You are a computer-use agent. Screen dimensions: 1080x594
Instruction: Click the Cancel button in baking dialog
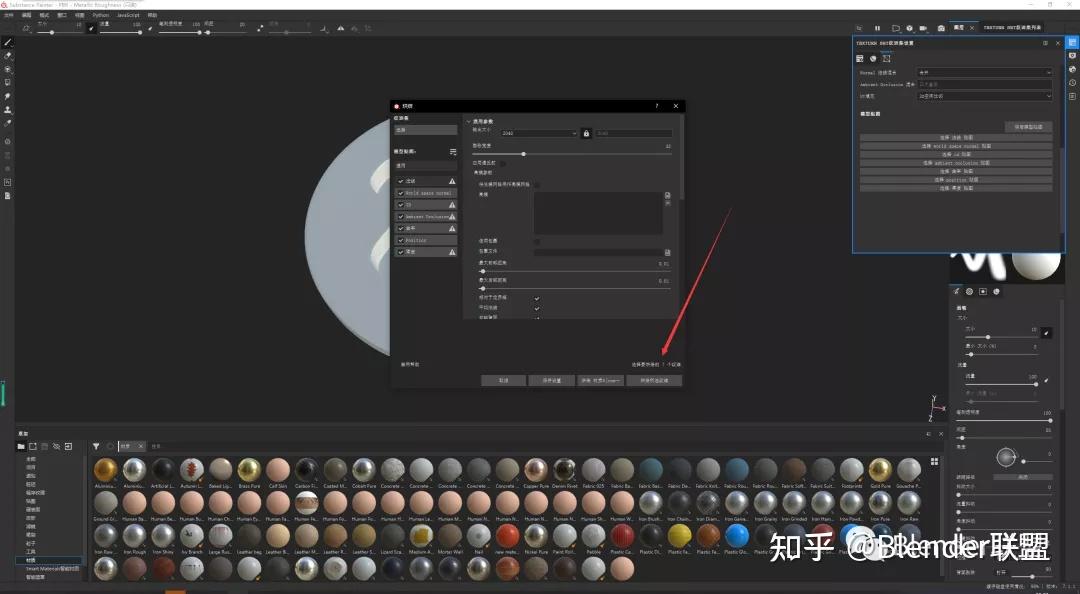point(503,380)
